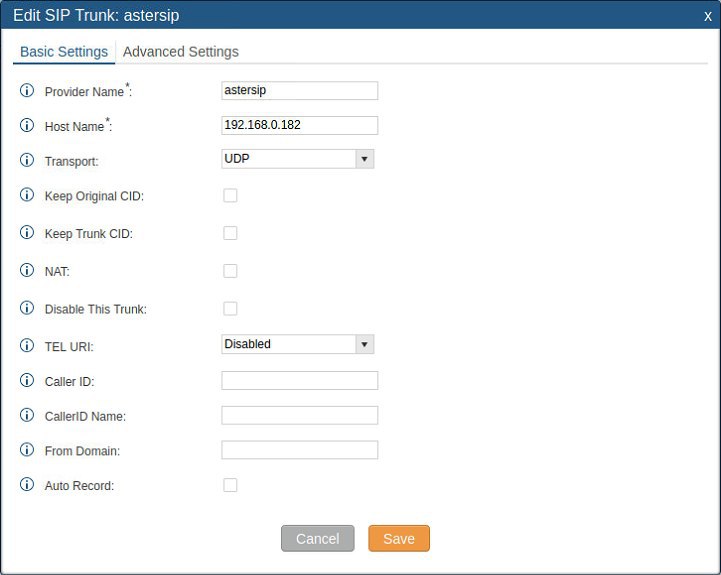The height and width of the screenshot is (575, 721).
Task: Show help icon for Transport
Action: pyautogui.click(x=27, y=160)
